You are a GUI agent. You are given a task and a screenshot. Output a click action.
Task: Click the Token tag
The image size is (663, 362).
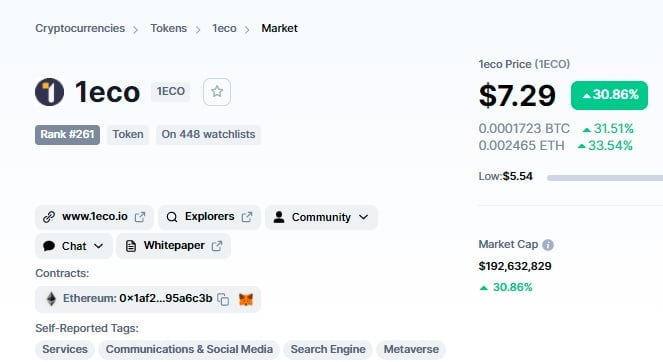pos(128,134)
